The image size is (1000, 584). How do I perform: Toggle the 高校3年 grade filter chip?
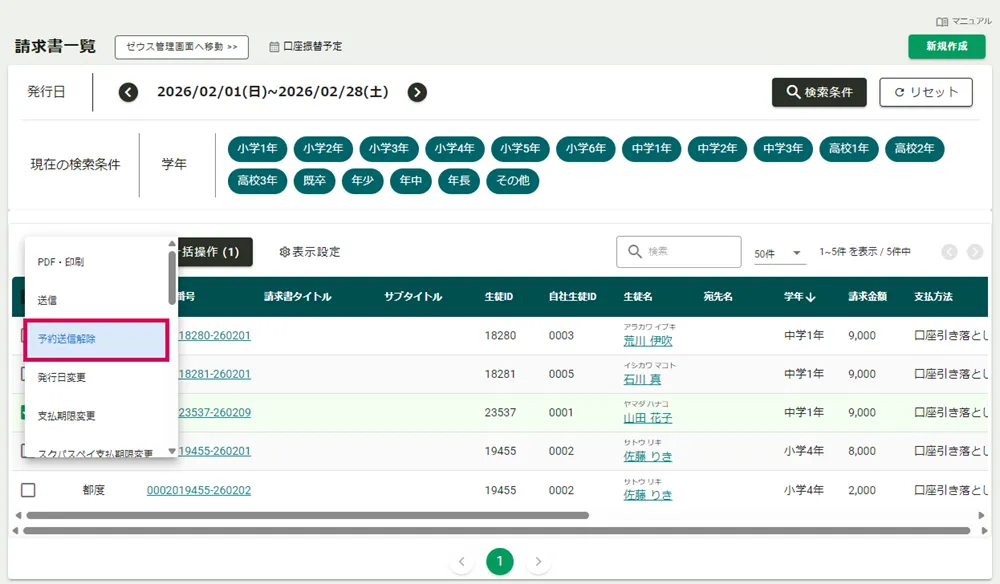(x=258, y=181)
